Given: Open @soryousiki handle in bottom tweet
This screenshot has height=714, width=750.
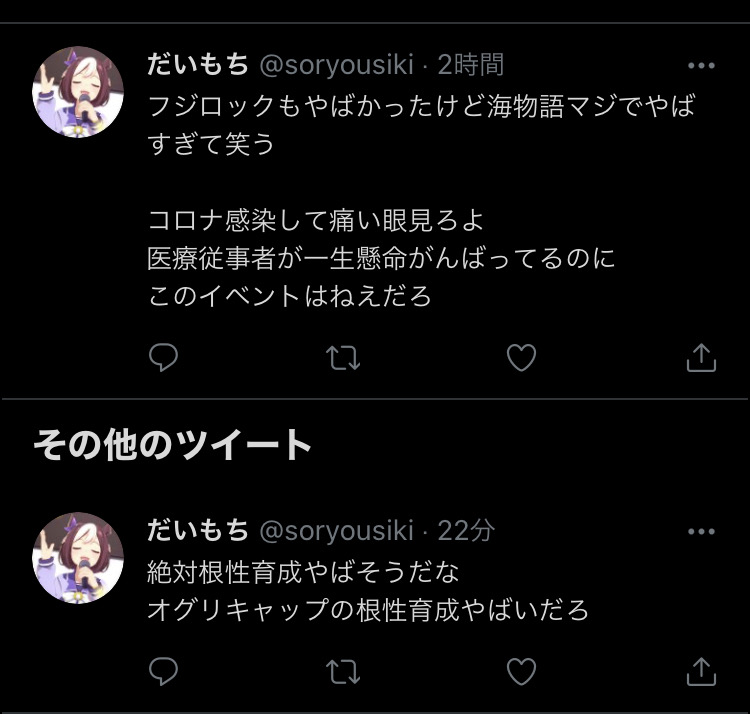Looking at the screenshot, I should point(336,531).
